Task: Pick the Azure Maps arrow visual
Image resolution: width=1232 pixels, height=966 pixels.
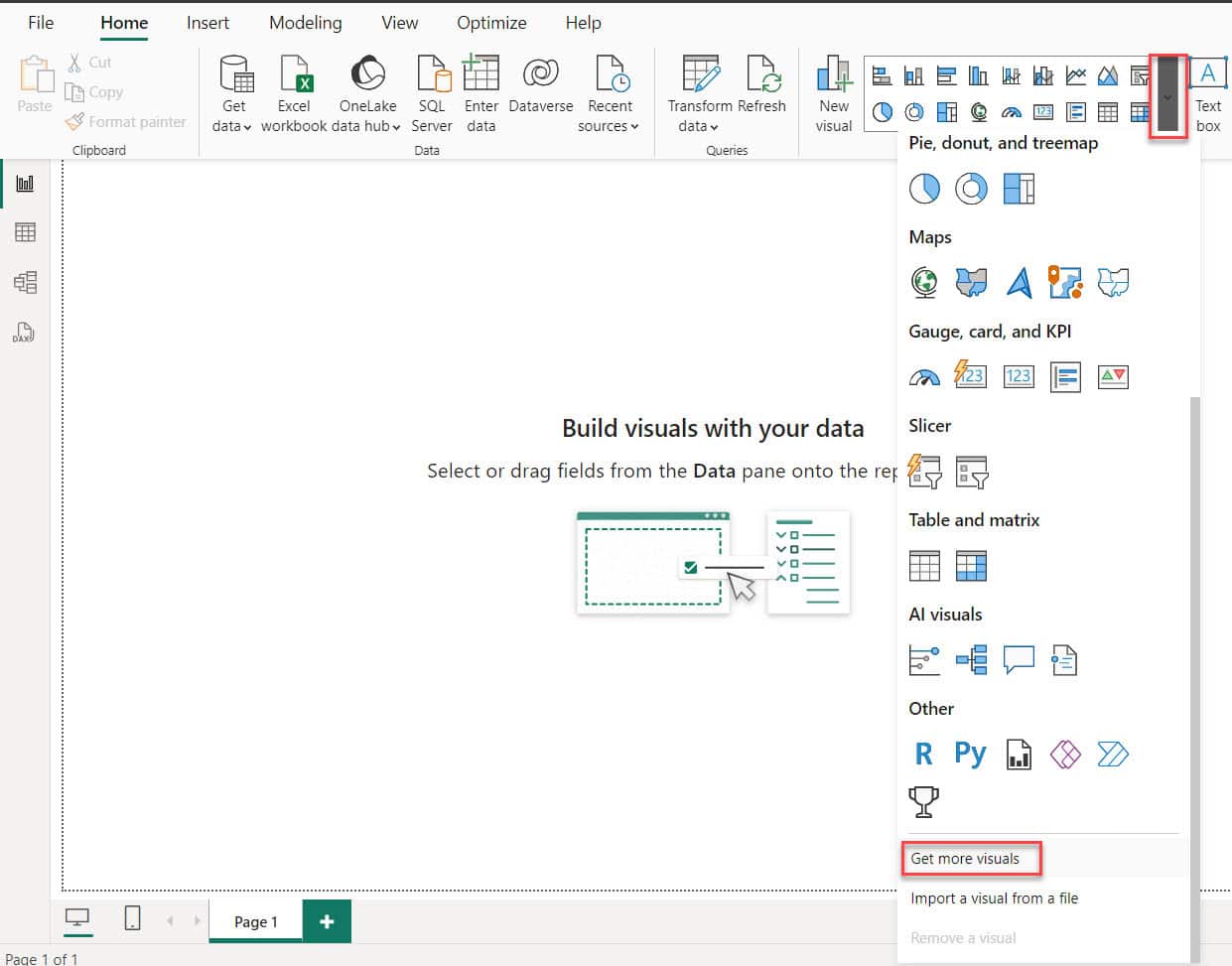Action: pyautogui.click(x=1019, y=282)
